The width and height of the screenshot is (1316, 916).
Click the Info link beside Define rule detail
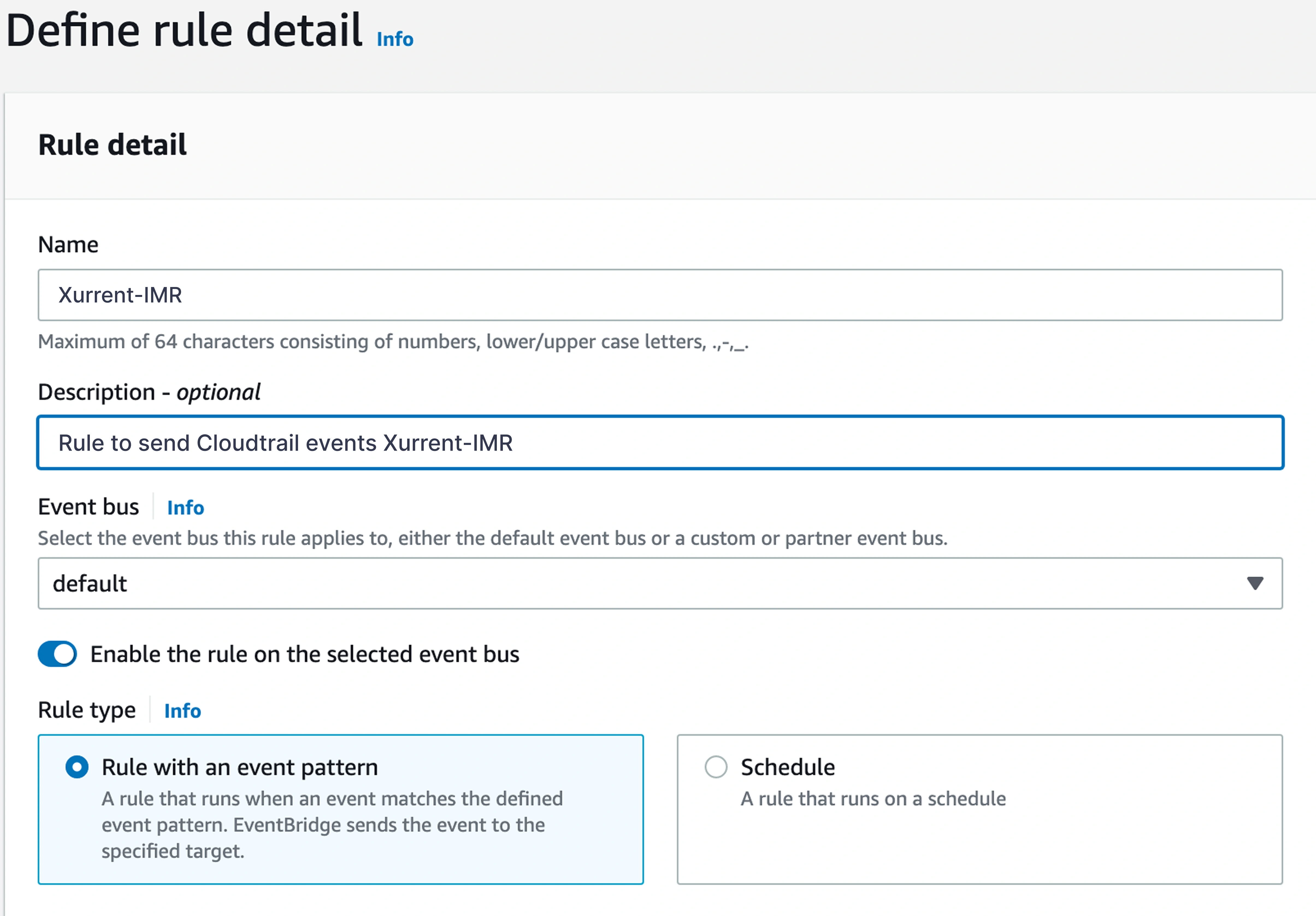coord(394,39)
